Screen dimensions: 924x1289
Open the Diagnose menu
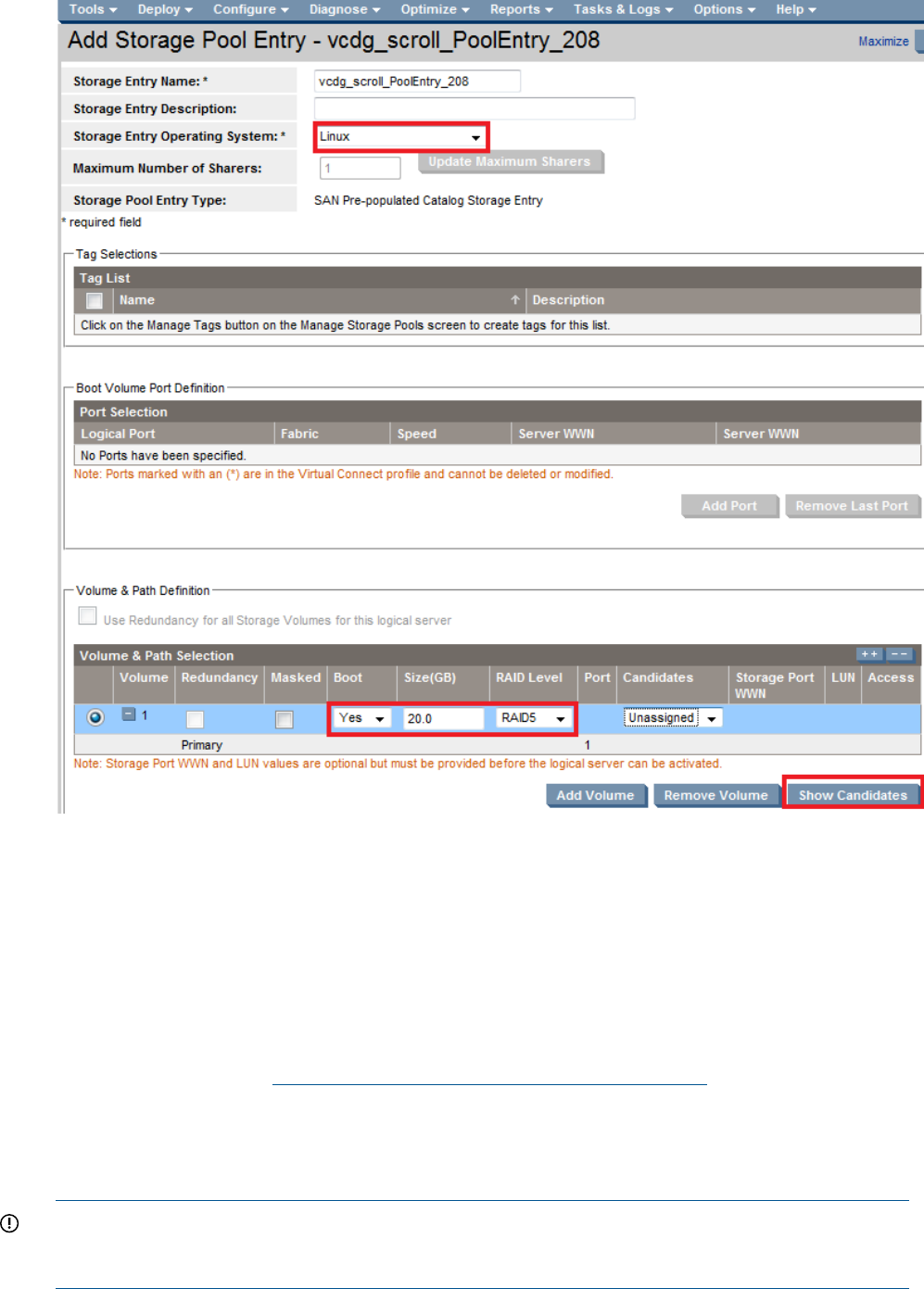tap(345, 9)
